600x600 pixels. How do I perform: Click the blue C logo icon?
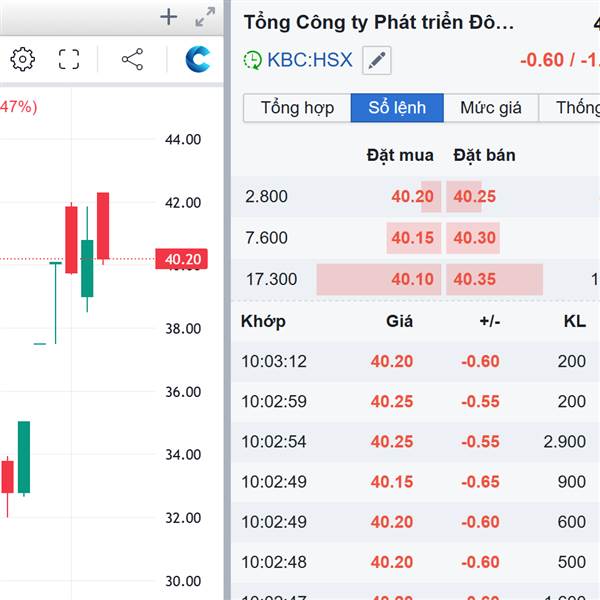coord(198,60)
